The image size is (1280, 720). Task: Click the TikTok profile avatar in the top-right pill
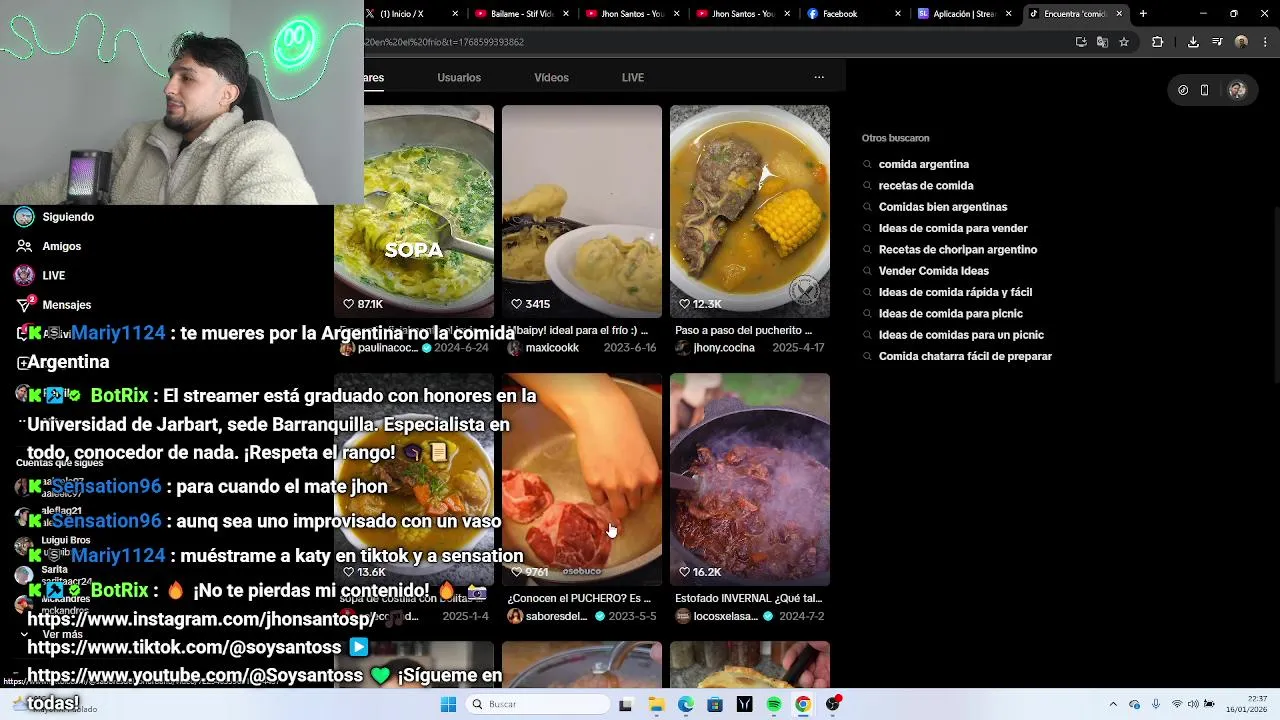(x=1237, y=90)
